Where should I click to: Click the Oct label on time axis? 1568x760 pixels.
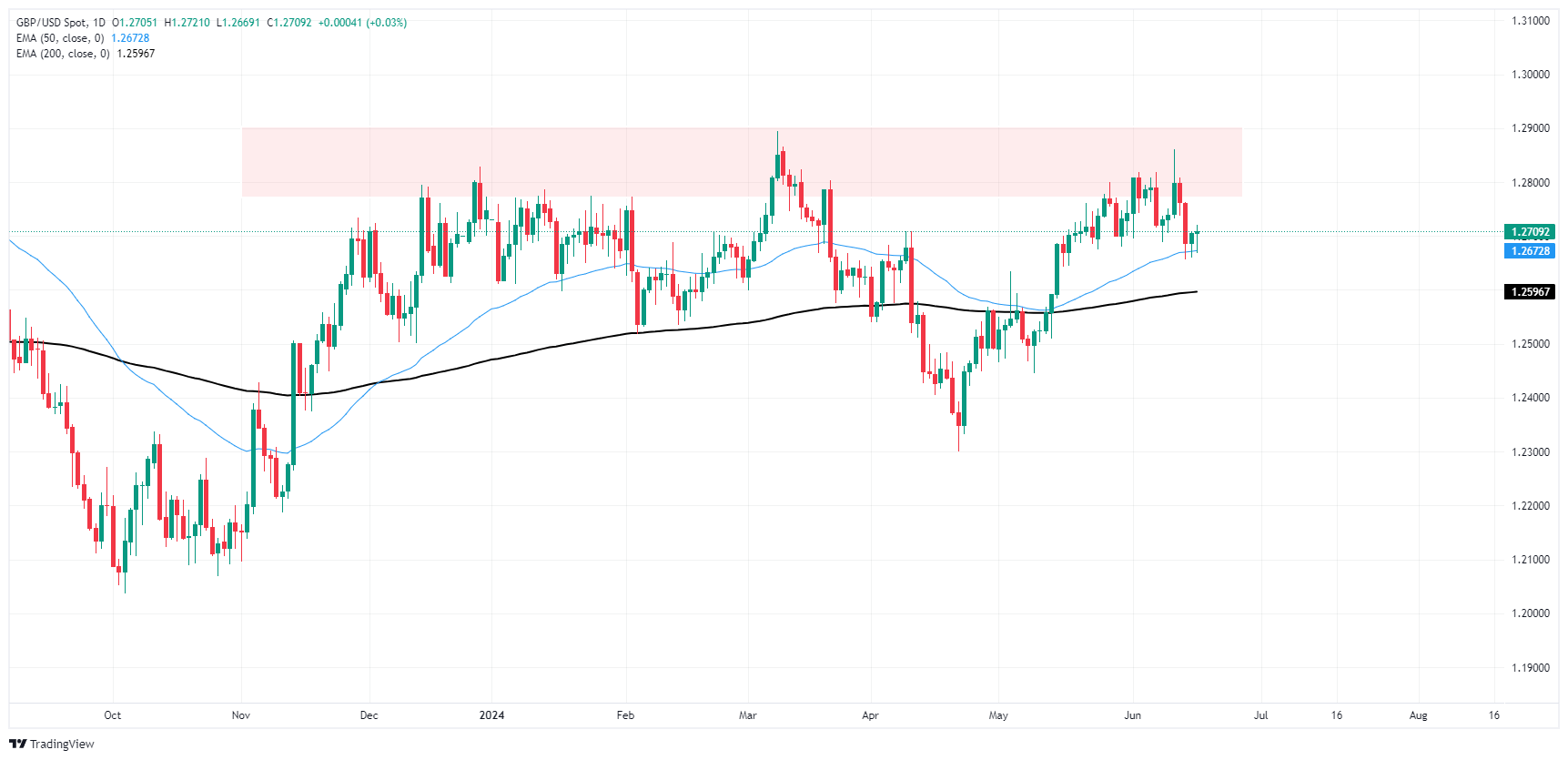point(113,715)
